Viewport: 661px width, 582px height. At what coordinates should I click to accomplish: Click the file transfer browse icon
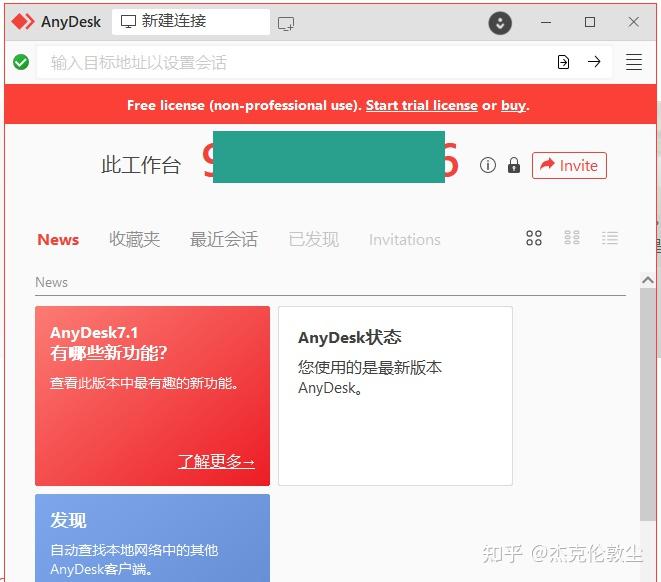563,62
